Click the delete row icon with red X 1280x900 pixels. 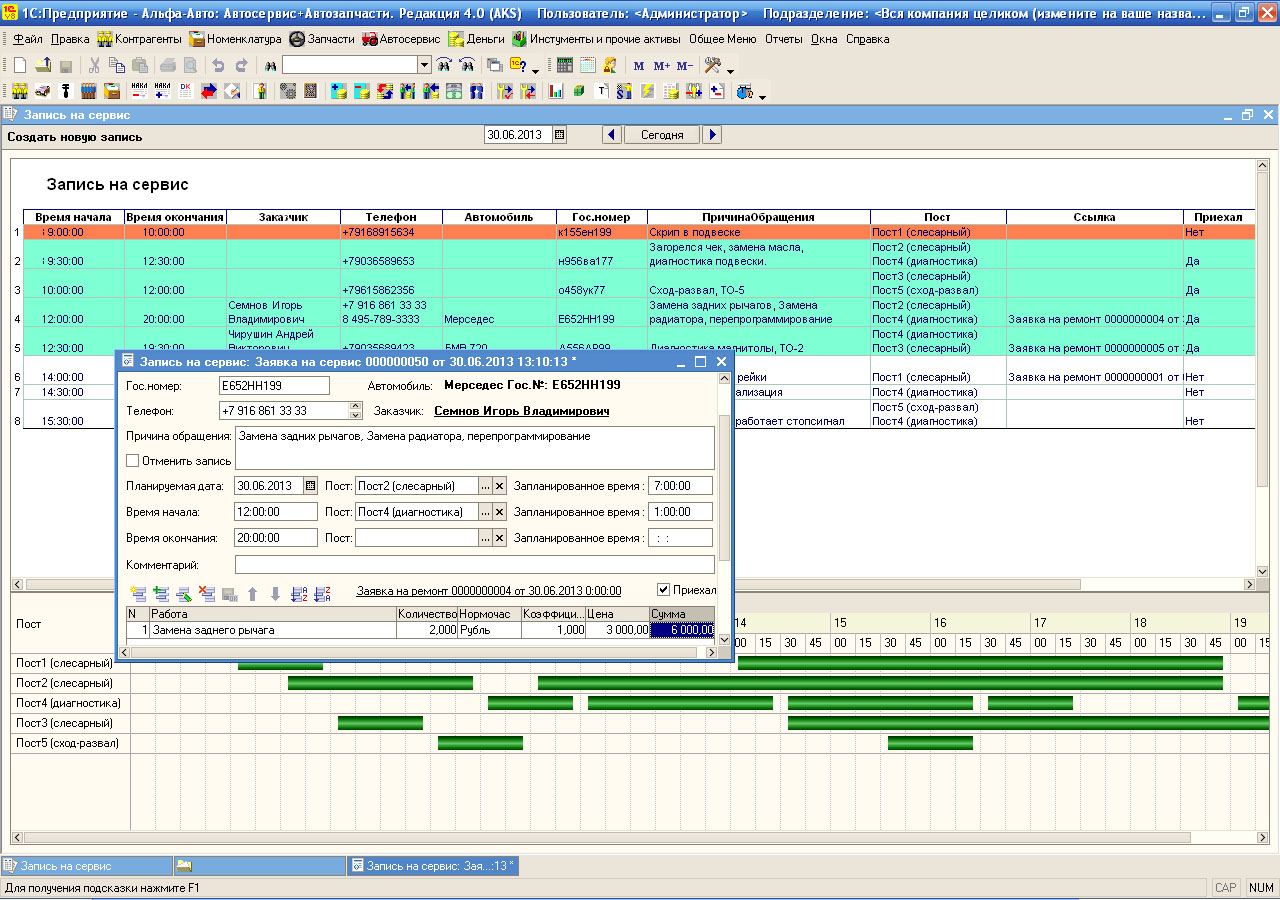(207, 593)
